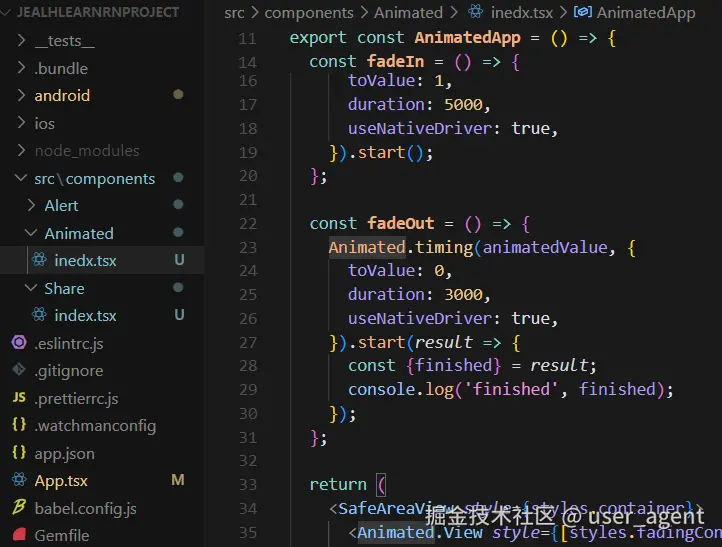
Task: Click the git status dot on src\components
Action: point(178,177)
